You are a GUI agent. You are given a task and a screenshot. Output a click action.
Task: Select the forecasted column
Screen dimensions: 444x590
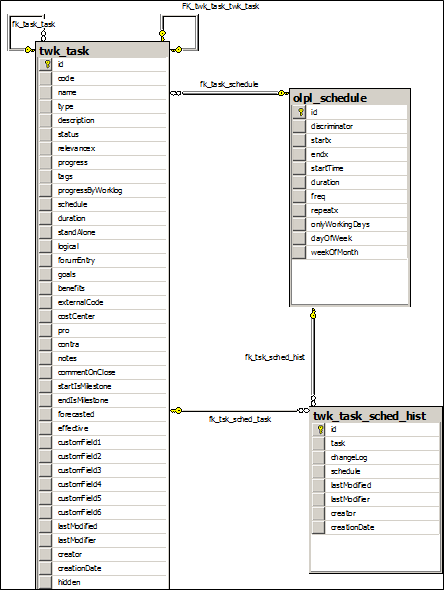click(x=103, y=414)
